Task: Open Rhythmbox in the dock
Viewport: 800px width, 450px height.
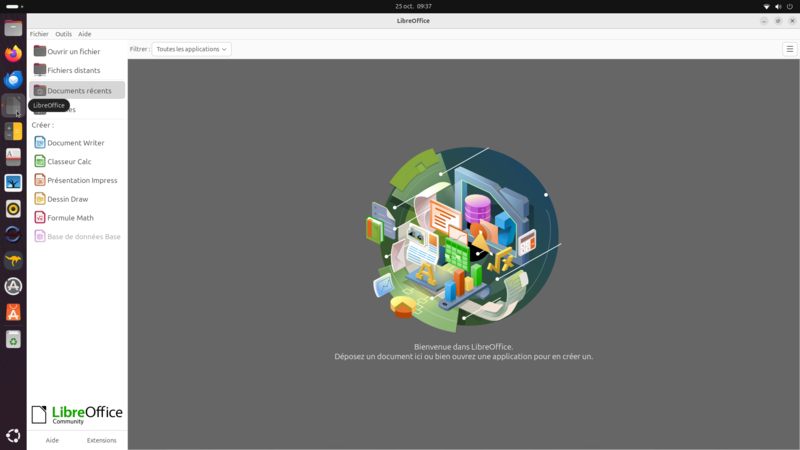Action: (13, 209)
